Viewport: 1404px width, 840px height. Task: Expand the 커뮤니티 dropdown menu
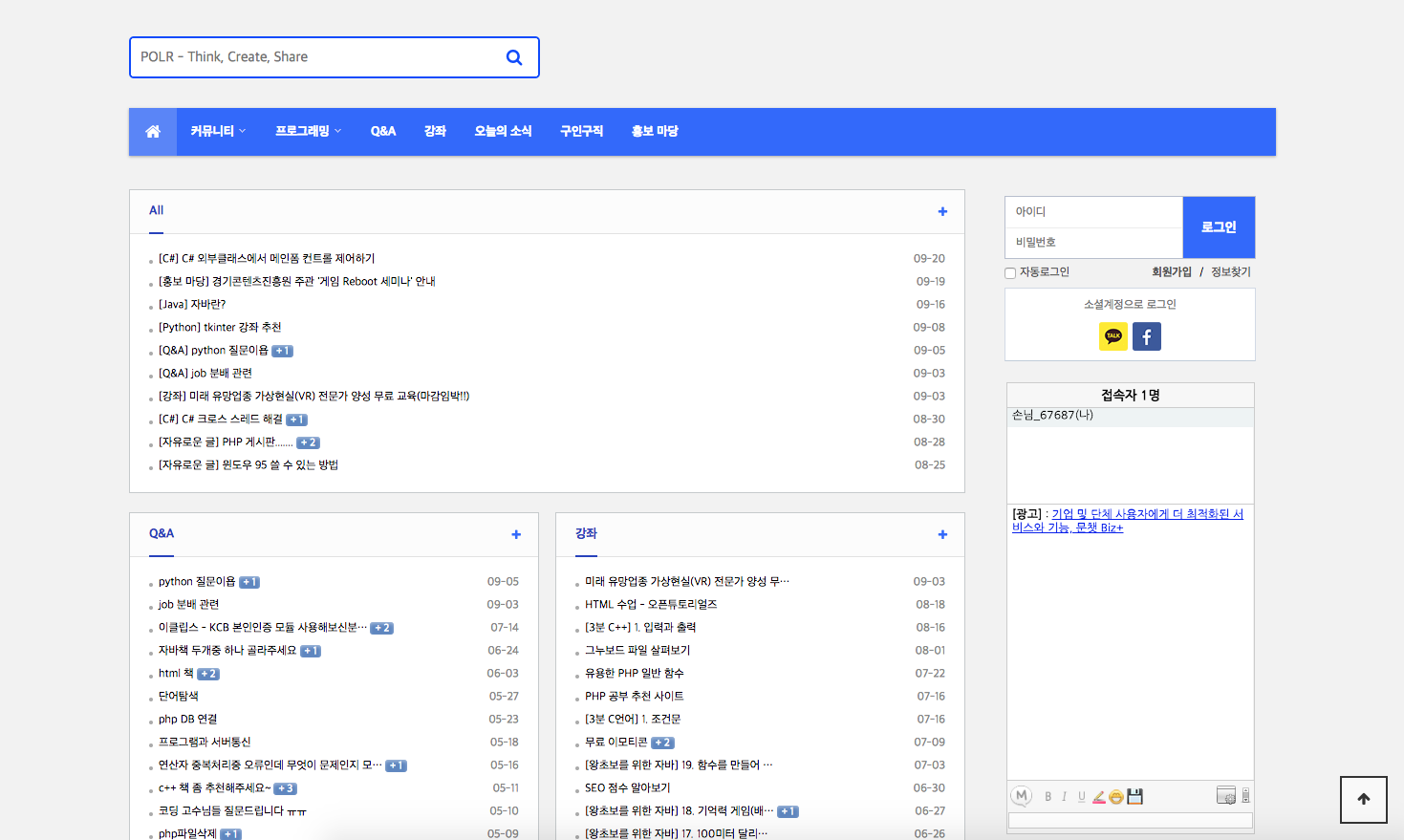coord(218,132)
